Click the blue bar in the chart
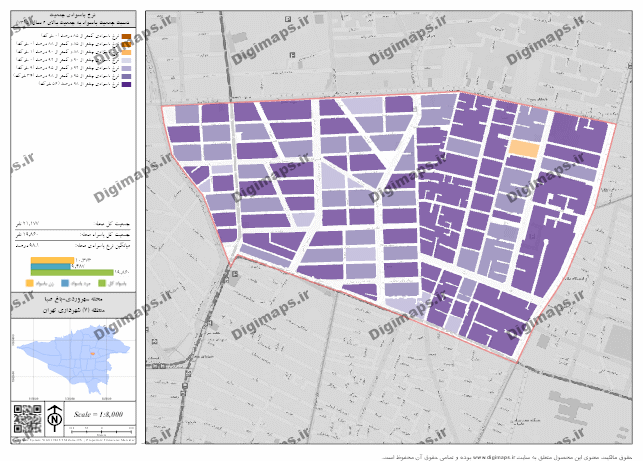 click(50, 267)
